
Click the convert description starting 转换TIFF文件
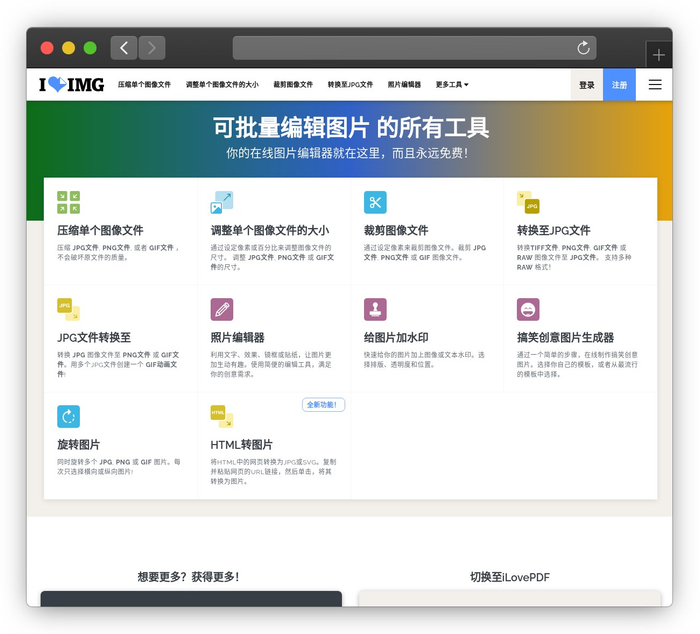pos(574,257)
